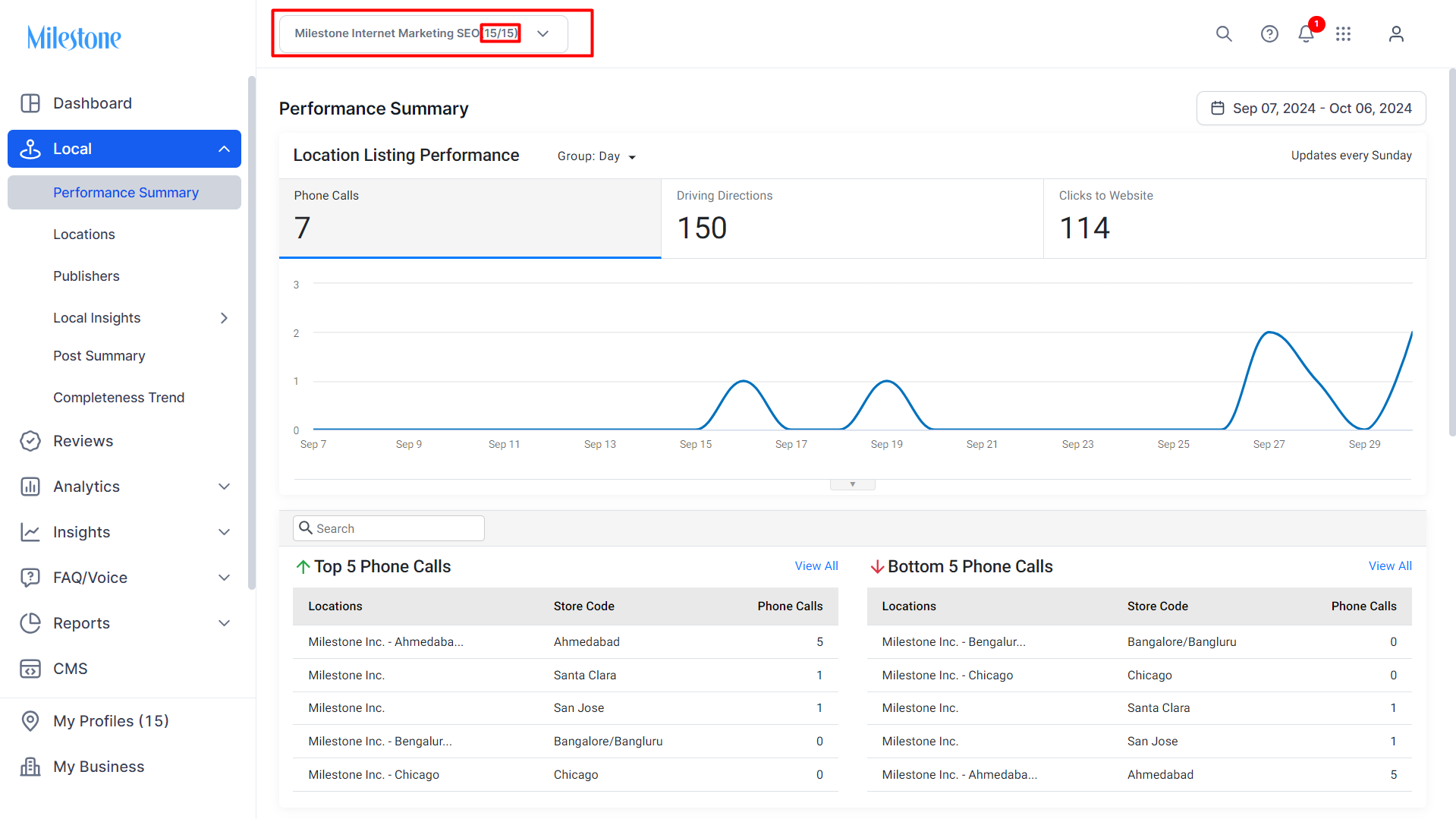Expand the Analytics menu chevron
The image size is (1456, 819).
coord(224,487)
